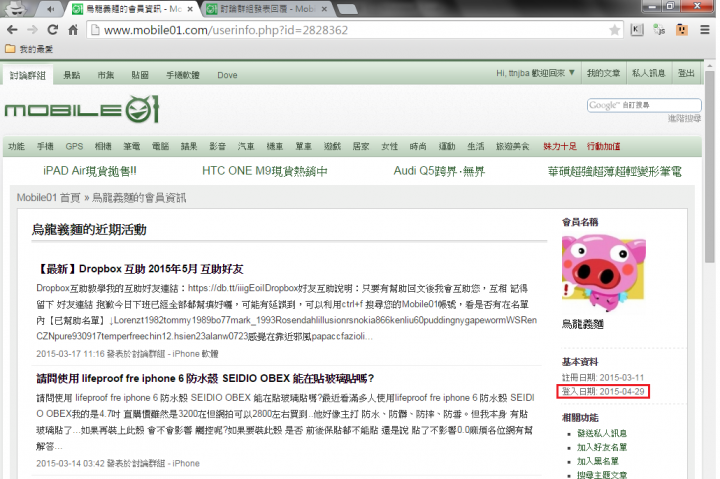
Task: Click the 華碩超強超薄 laptop ad link
Action: (x=614, y=172)
